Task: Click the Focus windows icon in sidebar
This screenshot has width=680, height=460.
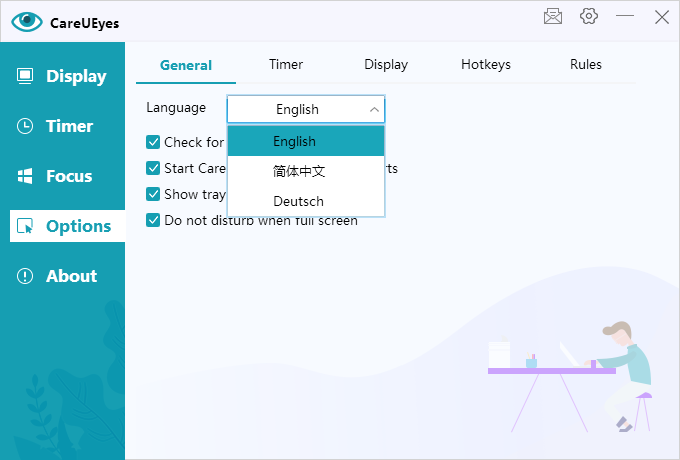Action: click(25, 176)
